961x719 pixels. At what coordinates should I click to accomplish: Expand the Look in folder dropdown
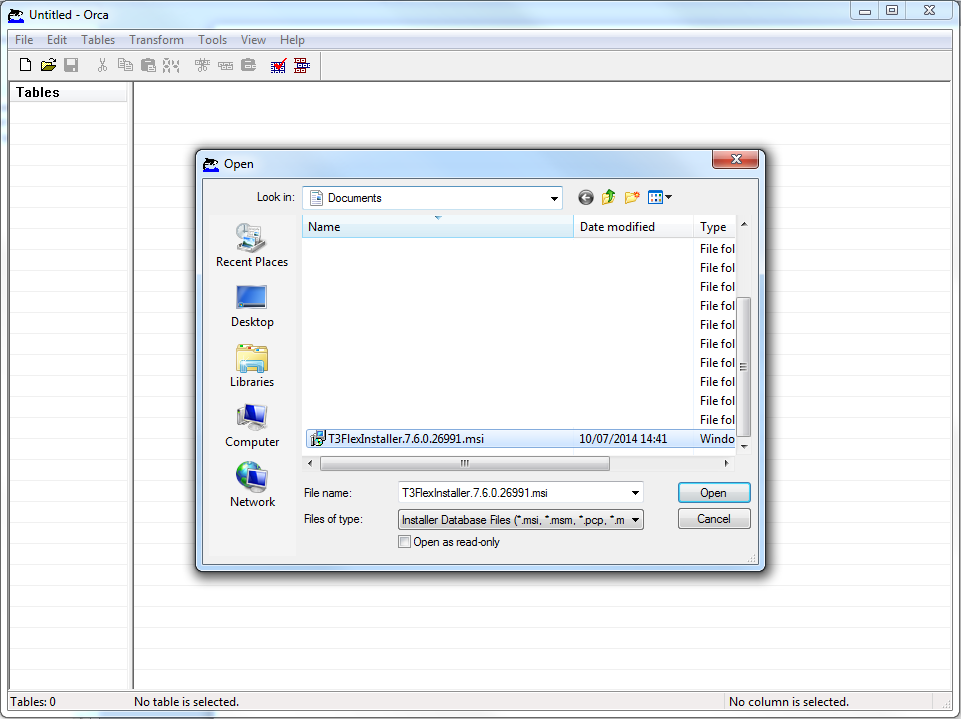click(555, 198)
